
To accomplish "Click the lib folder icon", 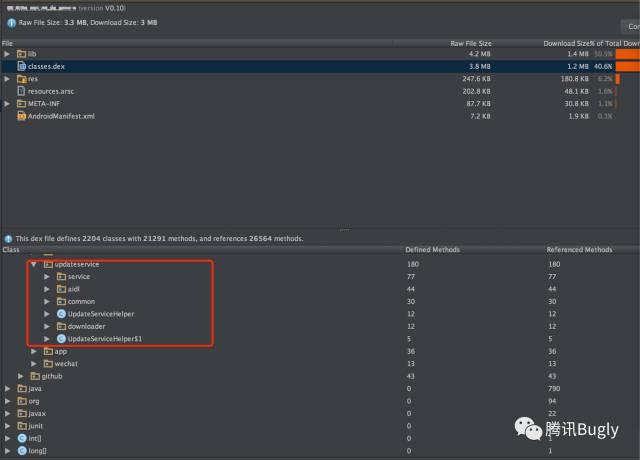I will (x=22, y=54).
